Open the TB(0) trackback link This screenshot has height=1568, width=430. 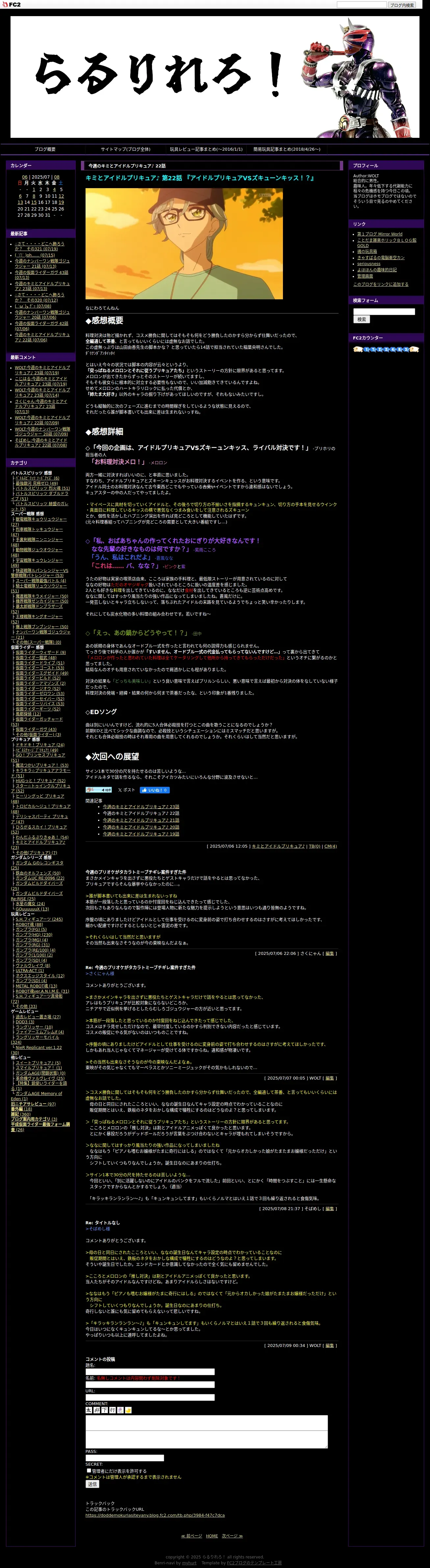[314, 846]
